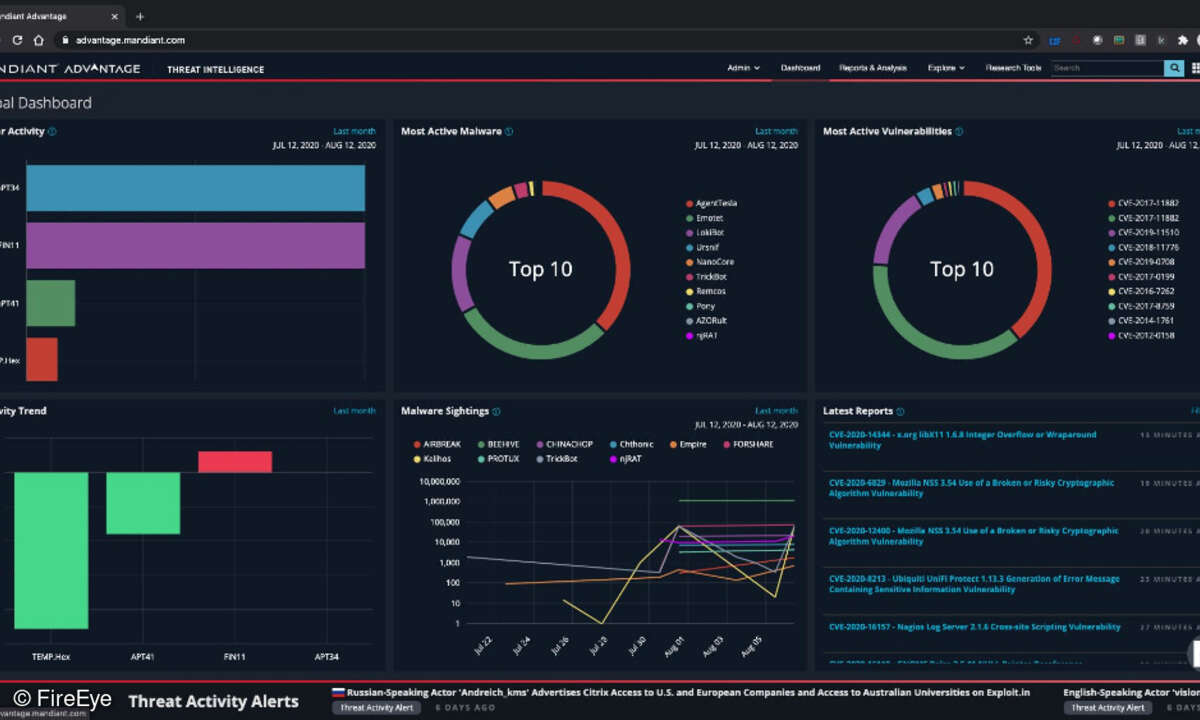Image resolution: width=1200 pixels, height=720 pixels.
Task: Open the Admin dropdown menu
Action: pyautogui.click(x=743, y=68)
